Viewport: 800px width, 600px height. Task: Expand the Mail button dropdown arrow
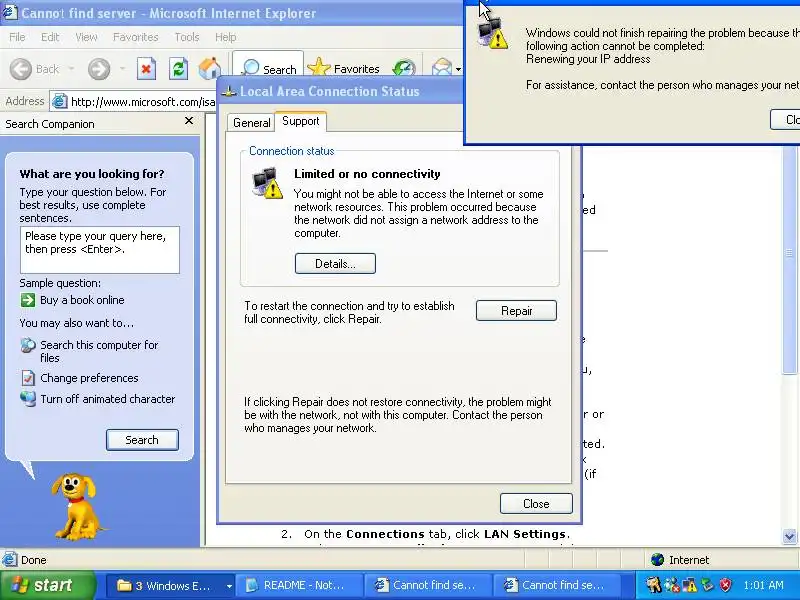click(458, 69)
